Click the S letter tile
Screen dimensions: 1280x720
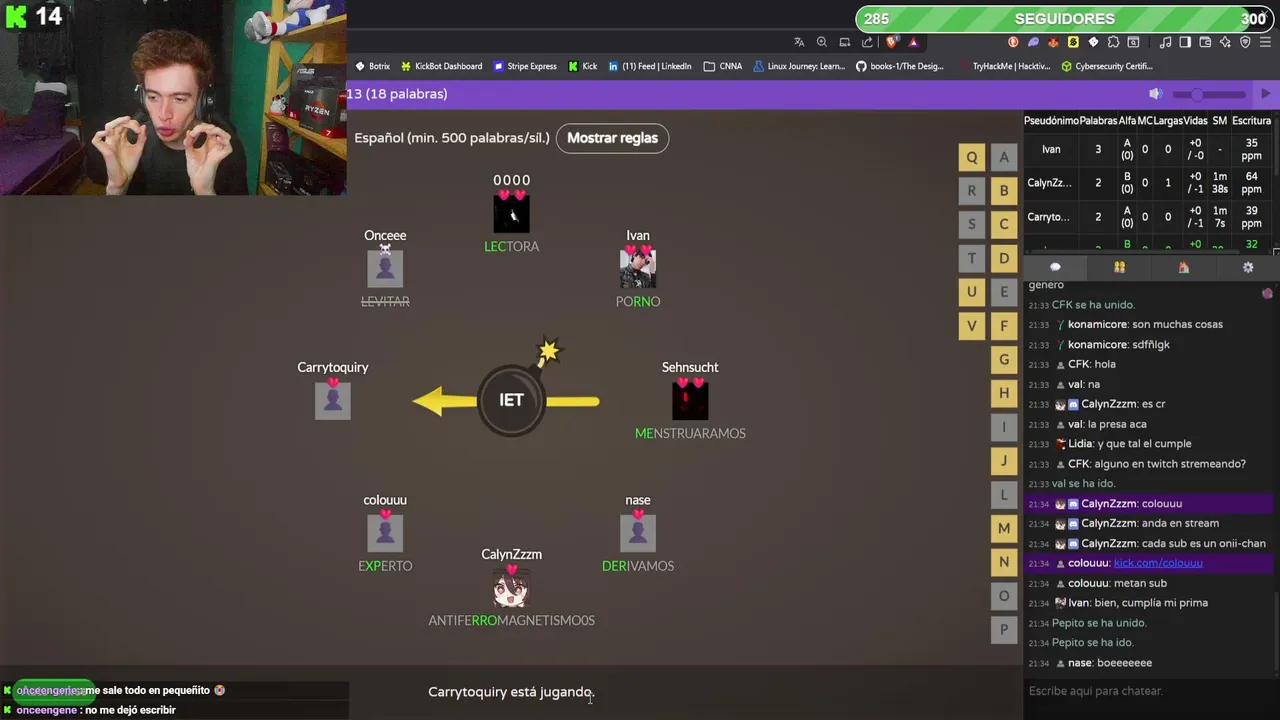971,224
